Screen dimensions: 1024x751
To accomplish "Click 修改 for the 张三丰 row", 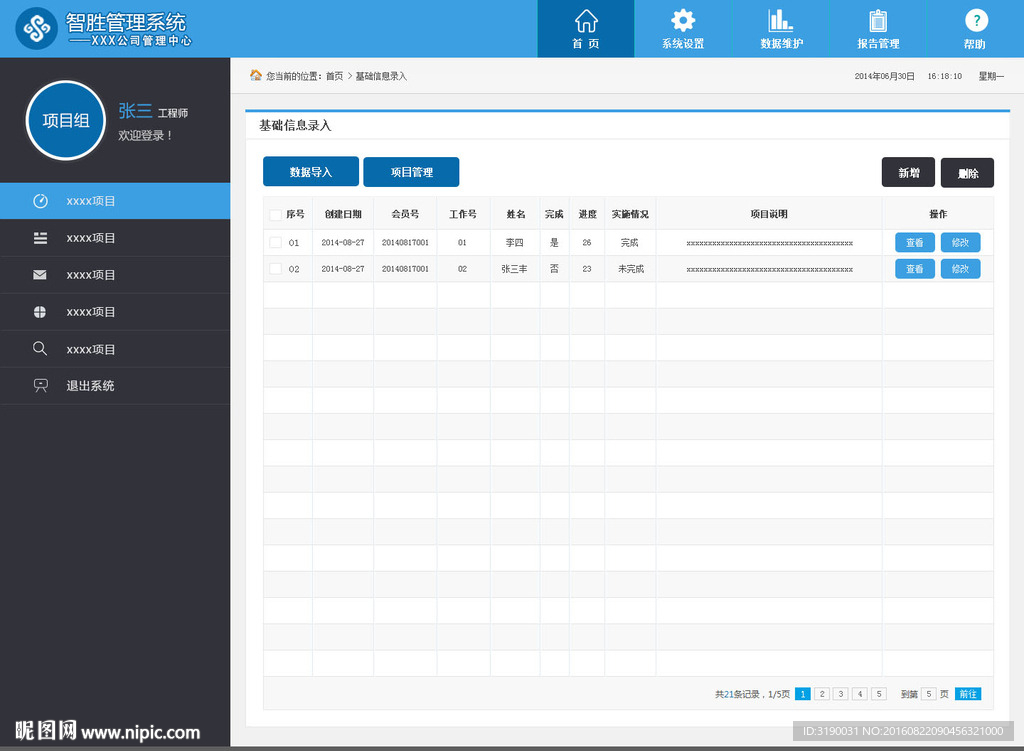I will [x=960, y=269].
